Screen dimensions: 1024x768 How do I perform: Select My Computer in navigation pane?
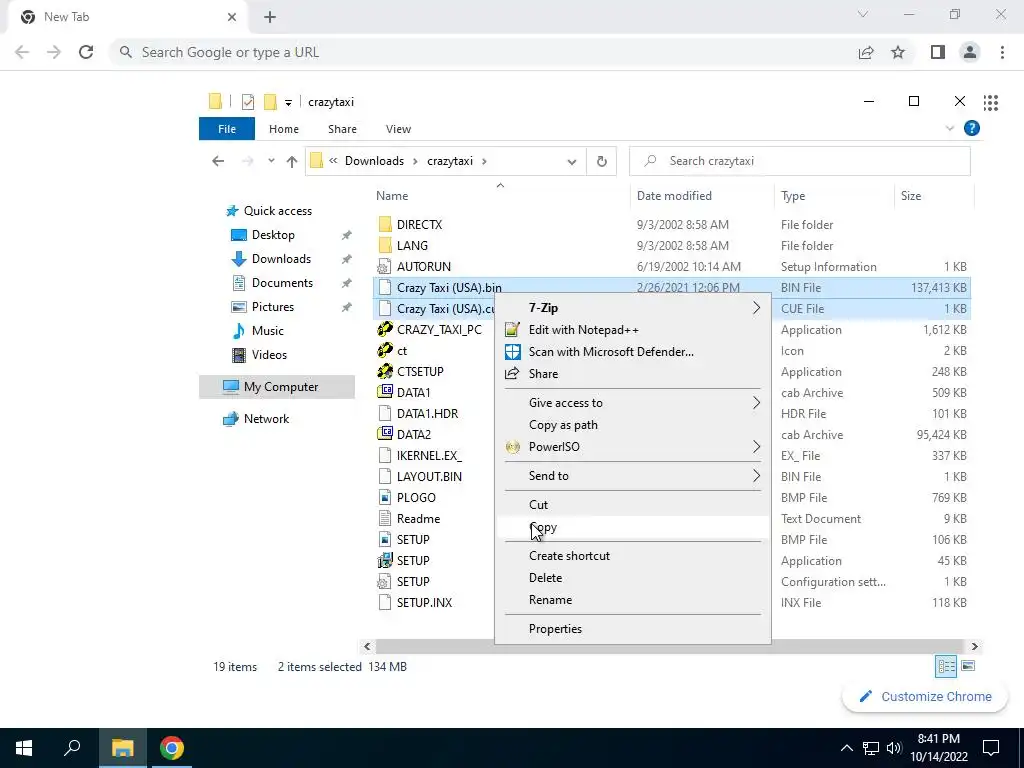(x=277, y=387)
